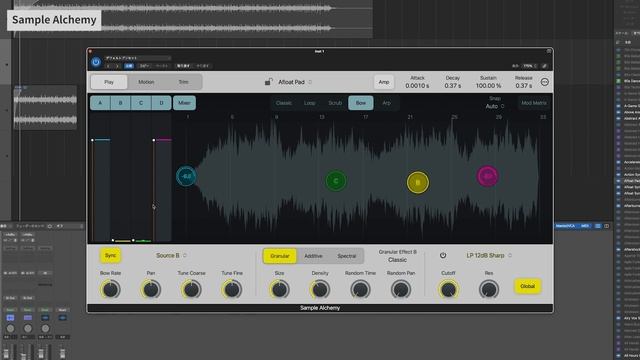Switch to Trim mode
This screenshot has height=360, width=640.
click(183, 82)
